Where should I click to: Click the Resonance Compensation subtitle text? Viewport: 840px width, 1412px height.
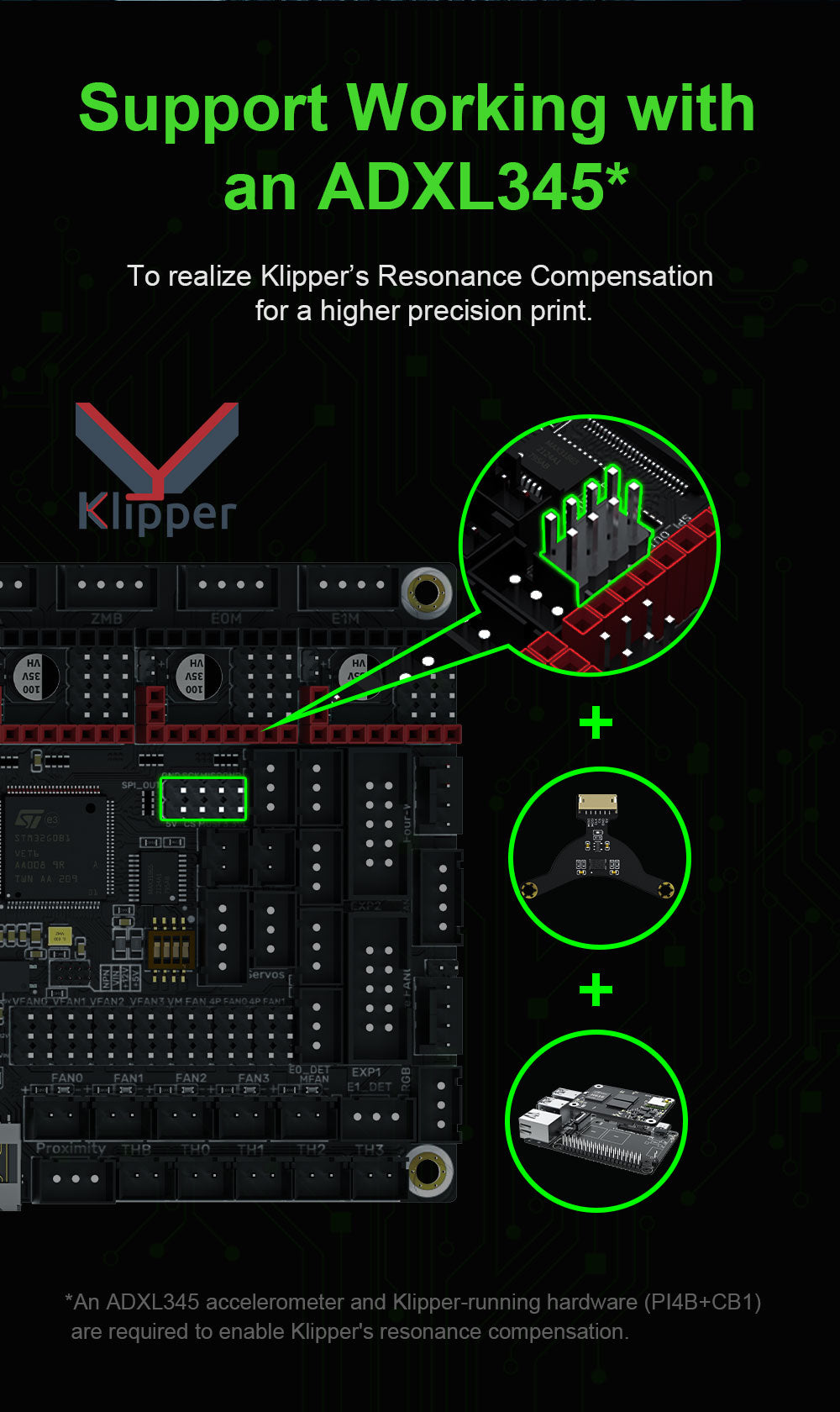point(420,293)
